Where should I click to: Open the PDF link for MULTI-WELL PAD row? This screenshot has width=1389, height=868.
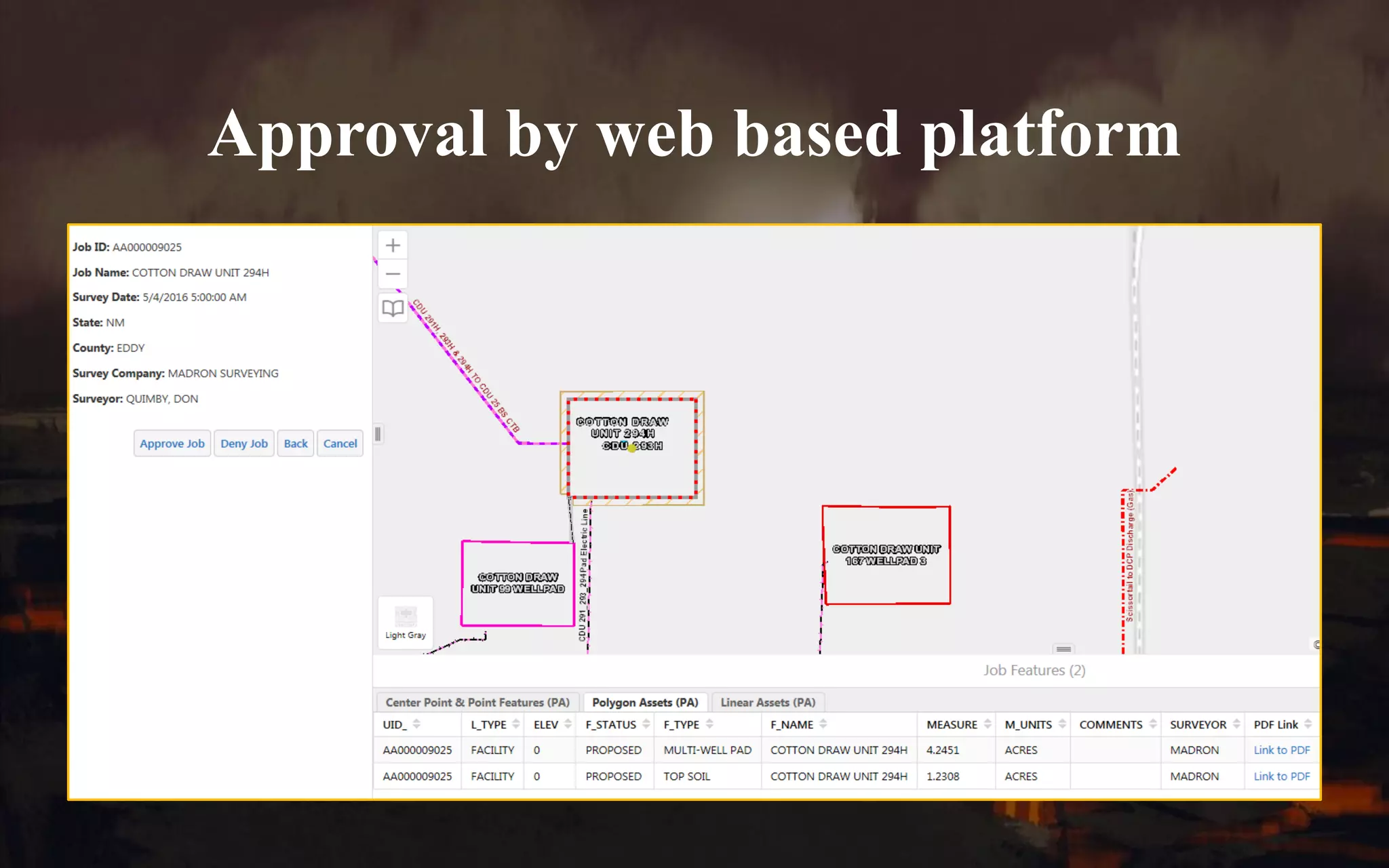(x=1281, y=750)
